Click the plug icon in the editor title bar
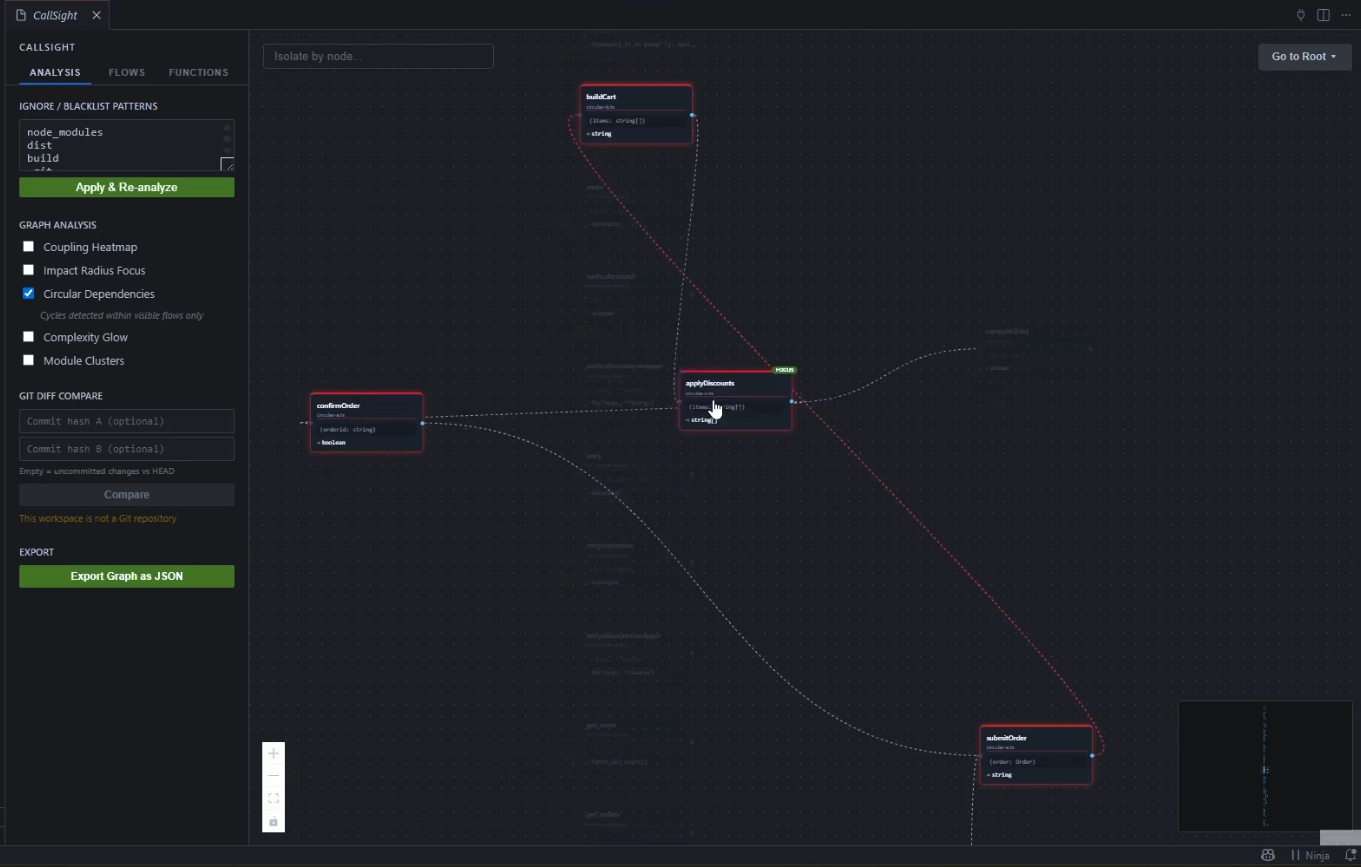The width and height of the screenshot is (1361, 867). (x=1301, y=15)
